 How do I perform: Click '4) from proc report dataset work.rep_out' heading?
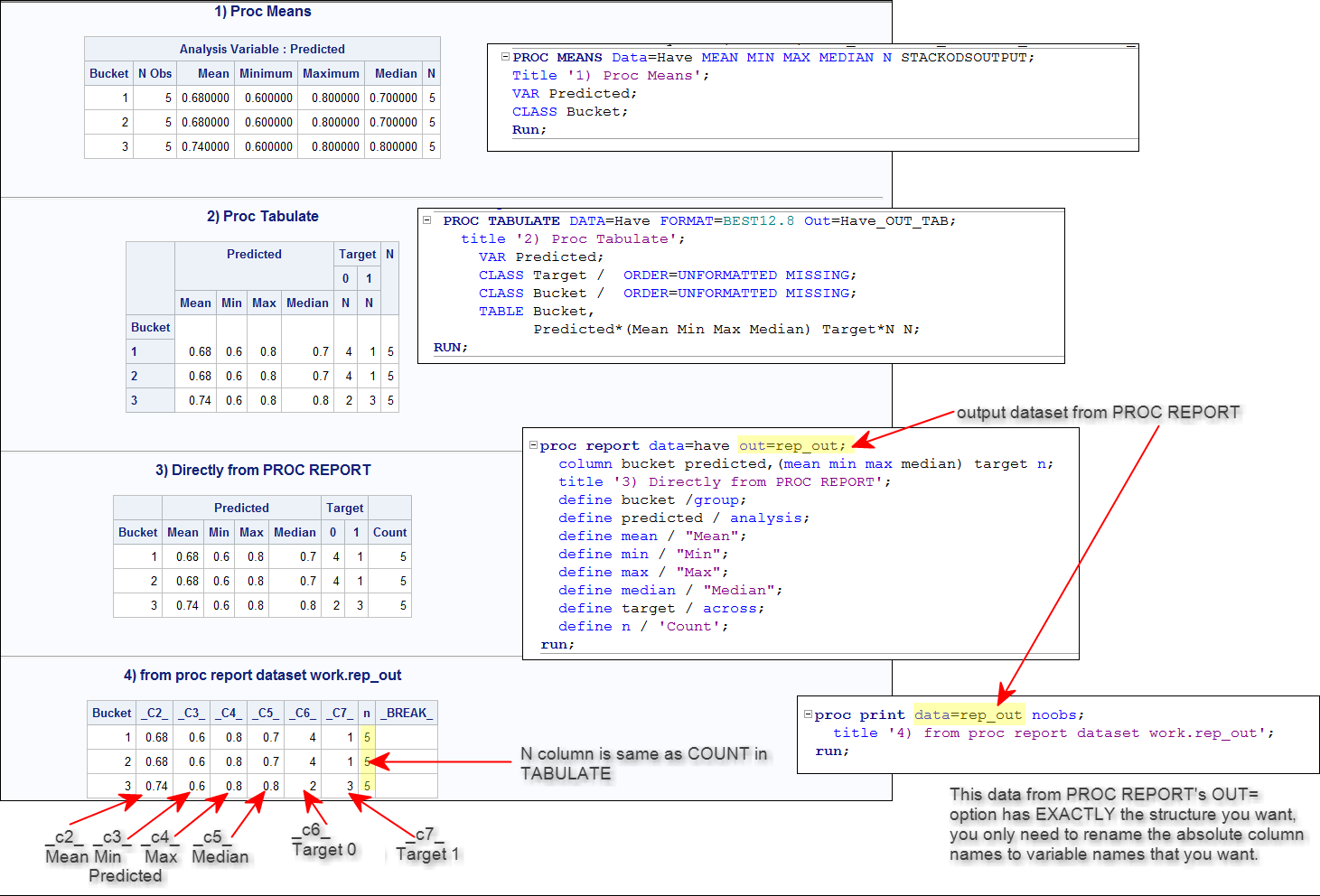[x=263, y=675]
